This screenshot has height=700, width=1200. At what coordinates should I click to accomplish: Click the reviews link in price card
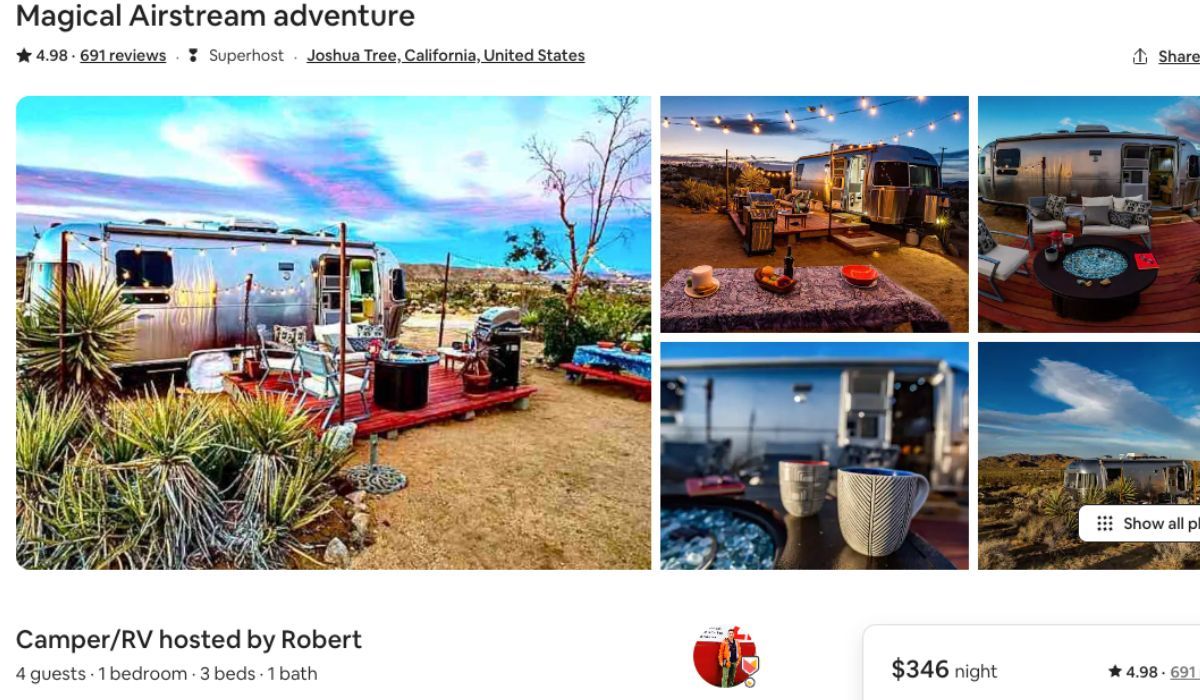click(1184, 672)
